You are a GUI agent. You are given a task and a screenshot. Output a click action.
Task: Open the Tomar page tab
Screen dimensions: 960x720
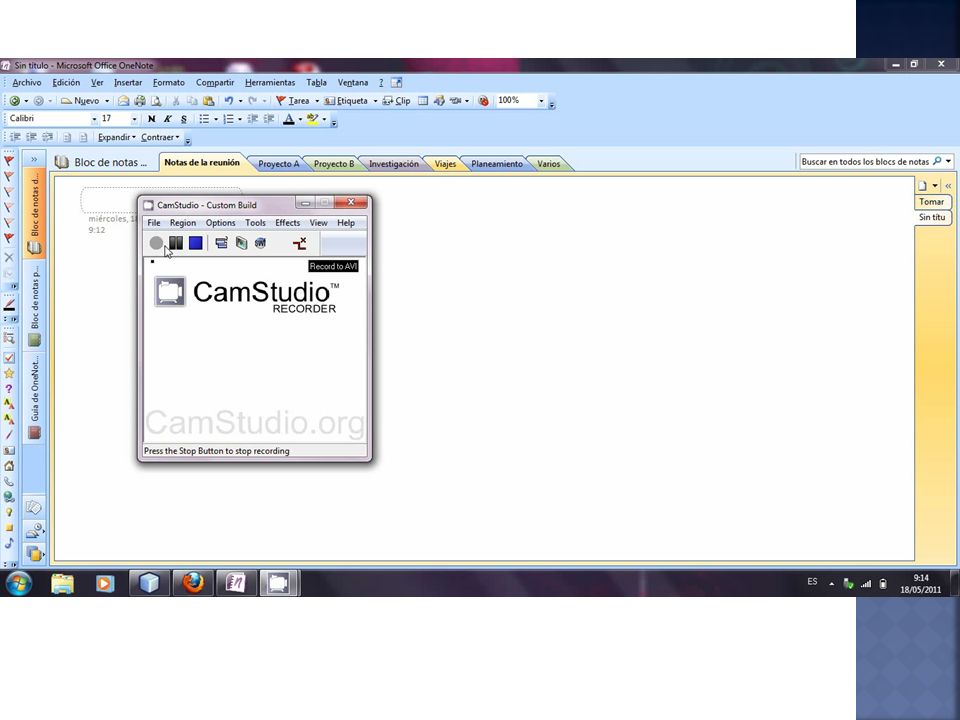point(932,201)
